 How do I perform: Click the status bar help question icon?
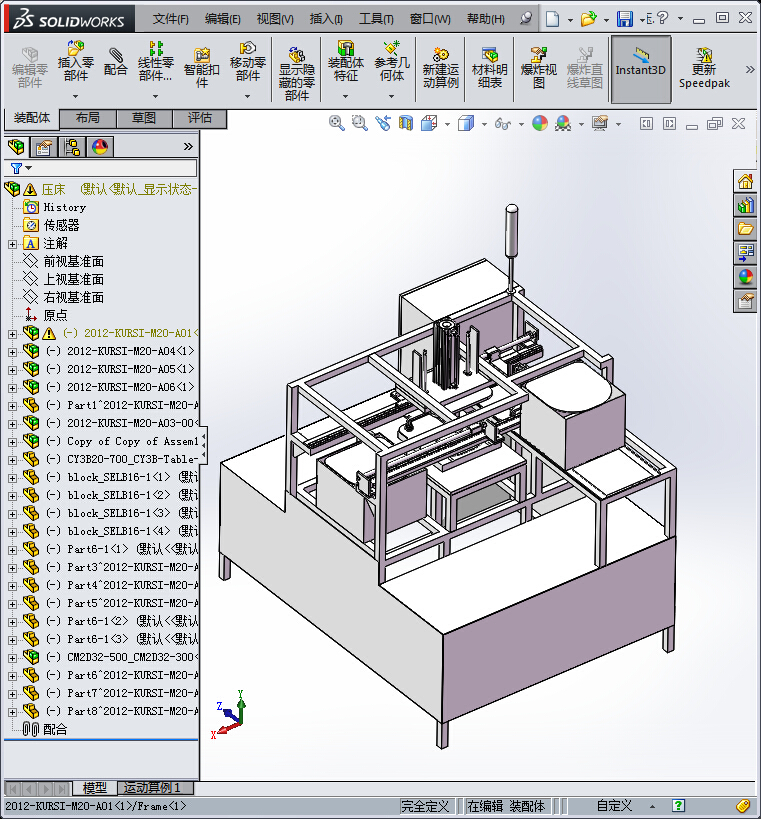point(678,806)
